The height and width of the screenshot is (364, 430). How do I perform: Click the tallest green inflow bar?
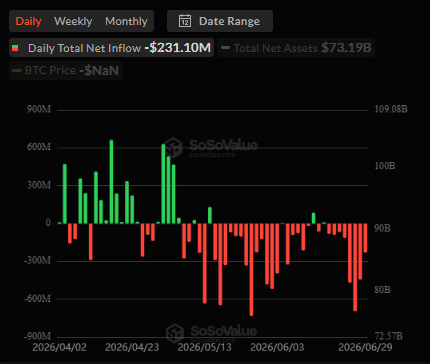point(111,182)
